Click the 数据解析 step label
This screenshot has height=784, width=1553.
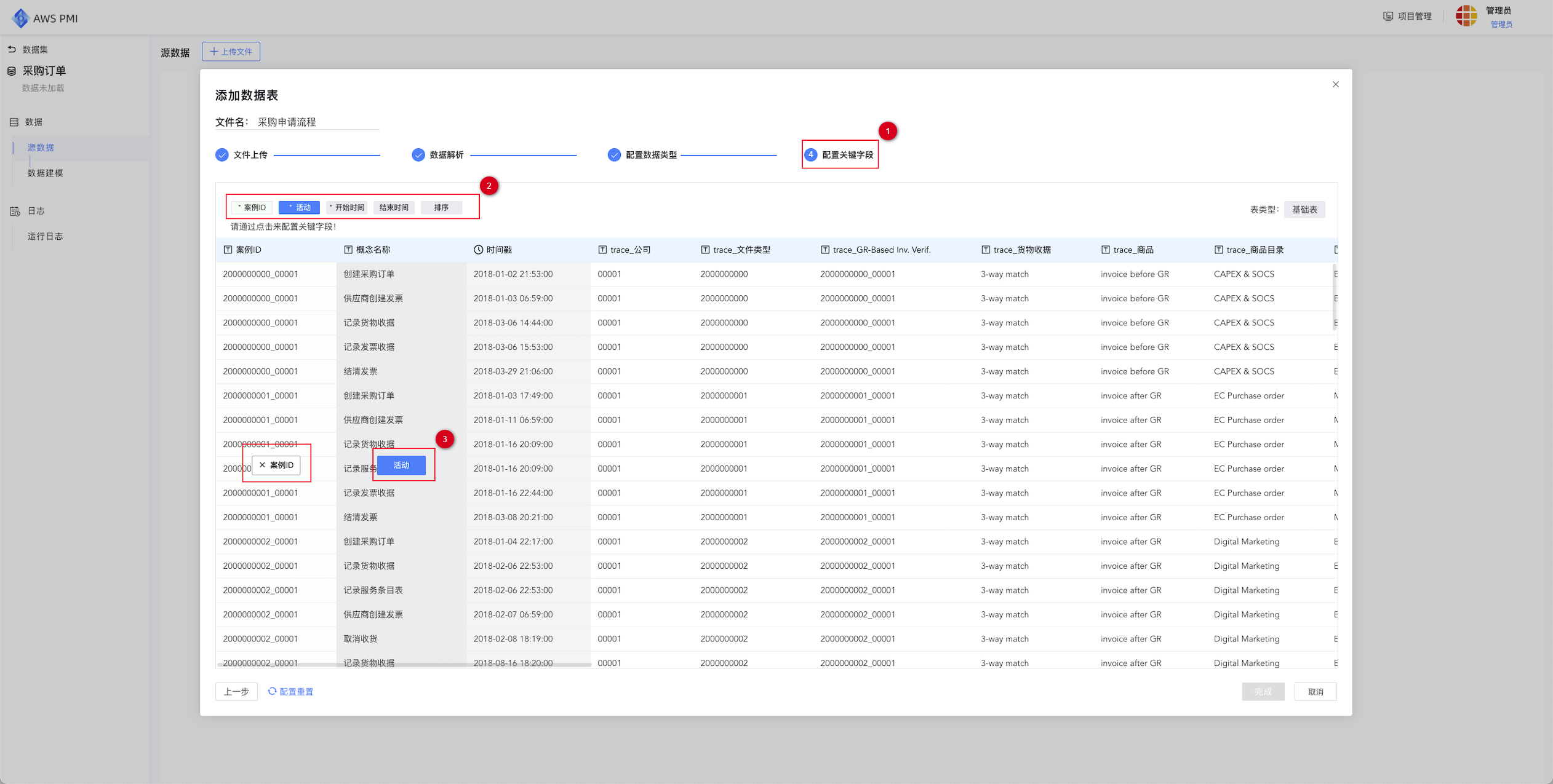click(447, 155)
